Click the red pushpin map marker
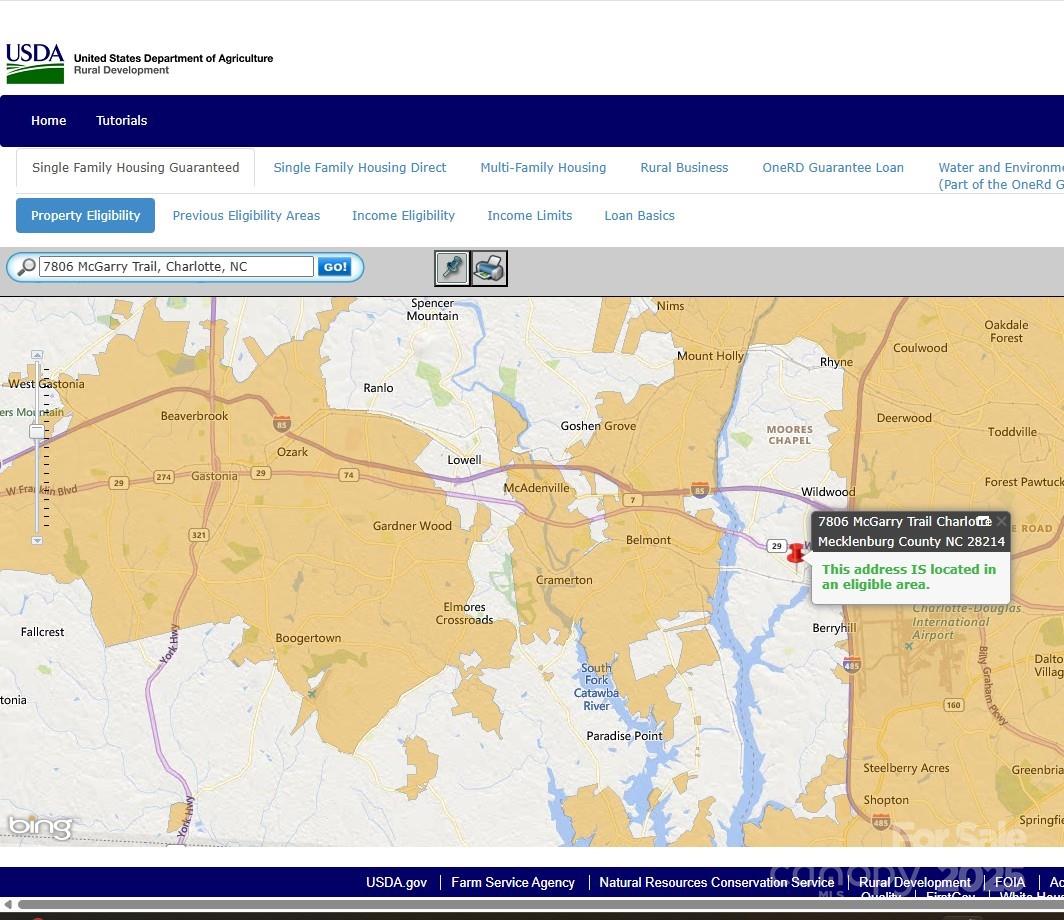The height and width of the screenshot is (920, 1064). 795,554
